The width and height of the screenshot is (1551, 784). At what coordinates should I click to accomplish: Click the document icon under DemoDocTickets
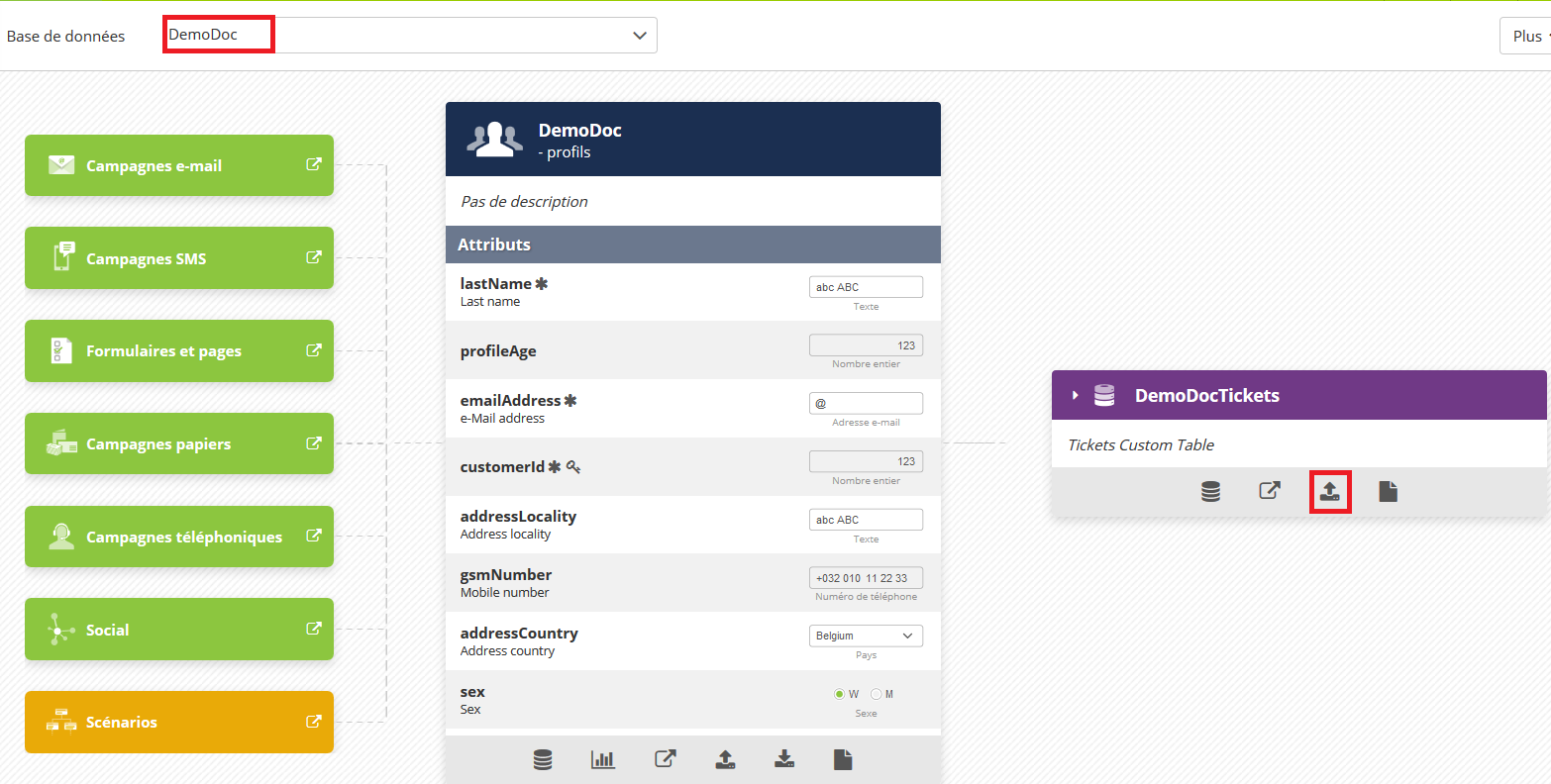[1388, 491]
